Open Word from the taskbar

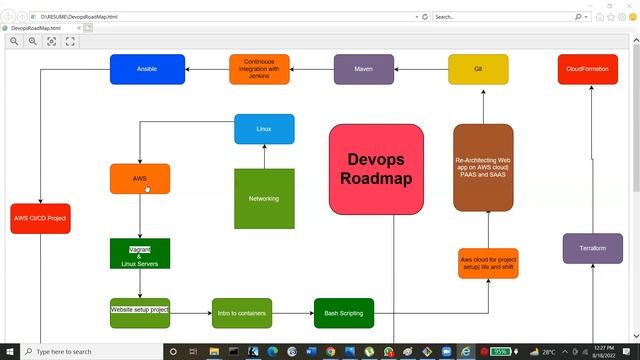pos(311,351)
